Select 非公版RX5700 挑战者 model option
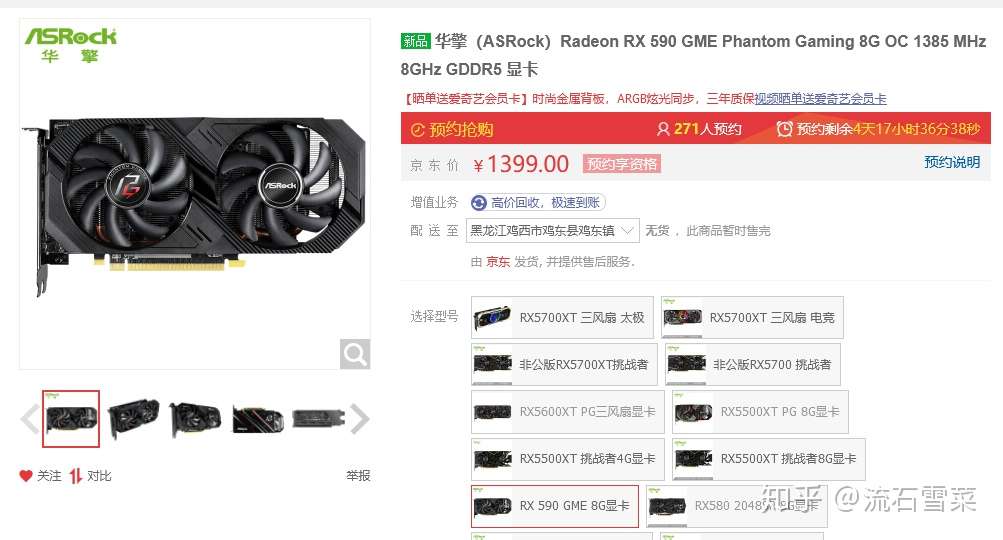Image resolution: width=1003 pixels, height=540 pixels. tap(752, 365)
